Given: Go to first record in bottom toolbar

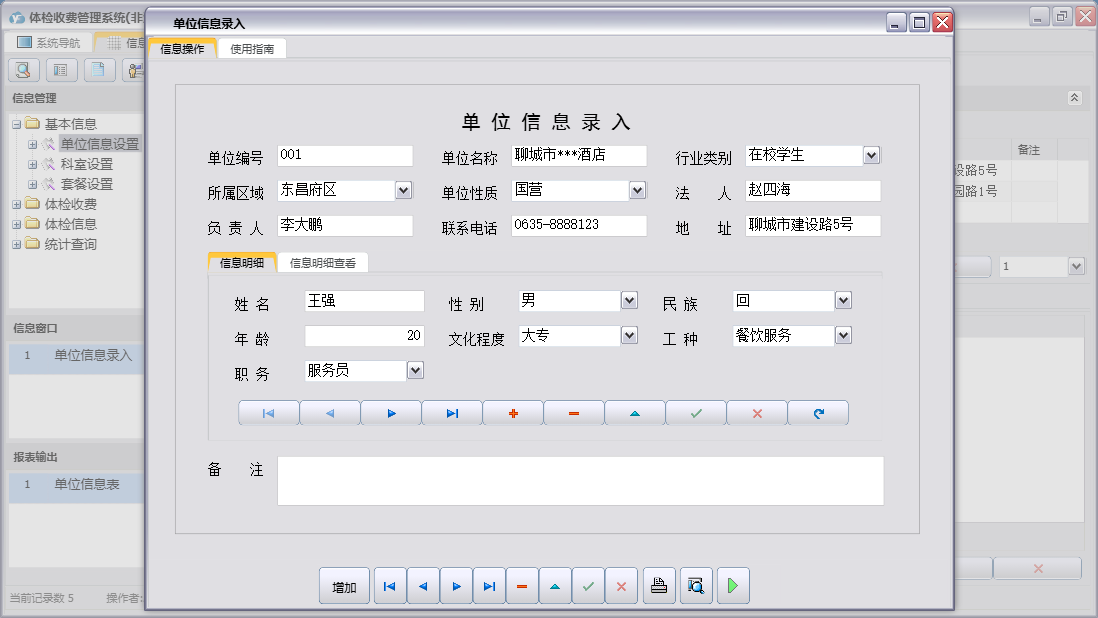Looking at the screenshot, I should (x=390, y=587).
